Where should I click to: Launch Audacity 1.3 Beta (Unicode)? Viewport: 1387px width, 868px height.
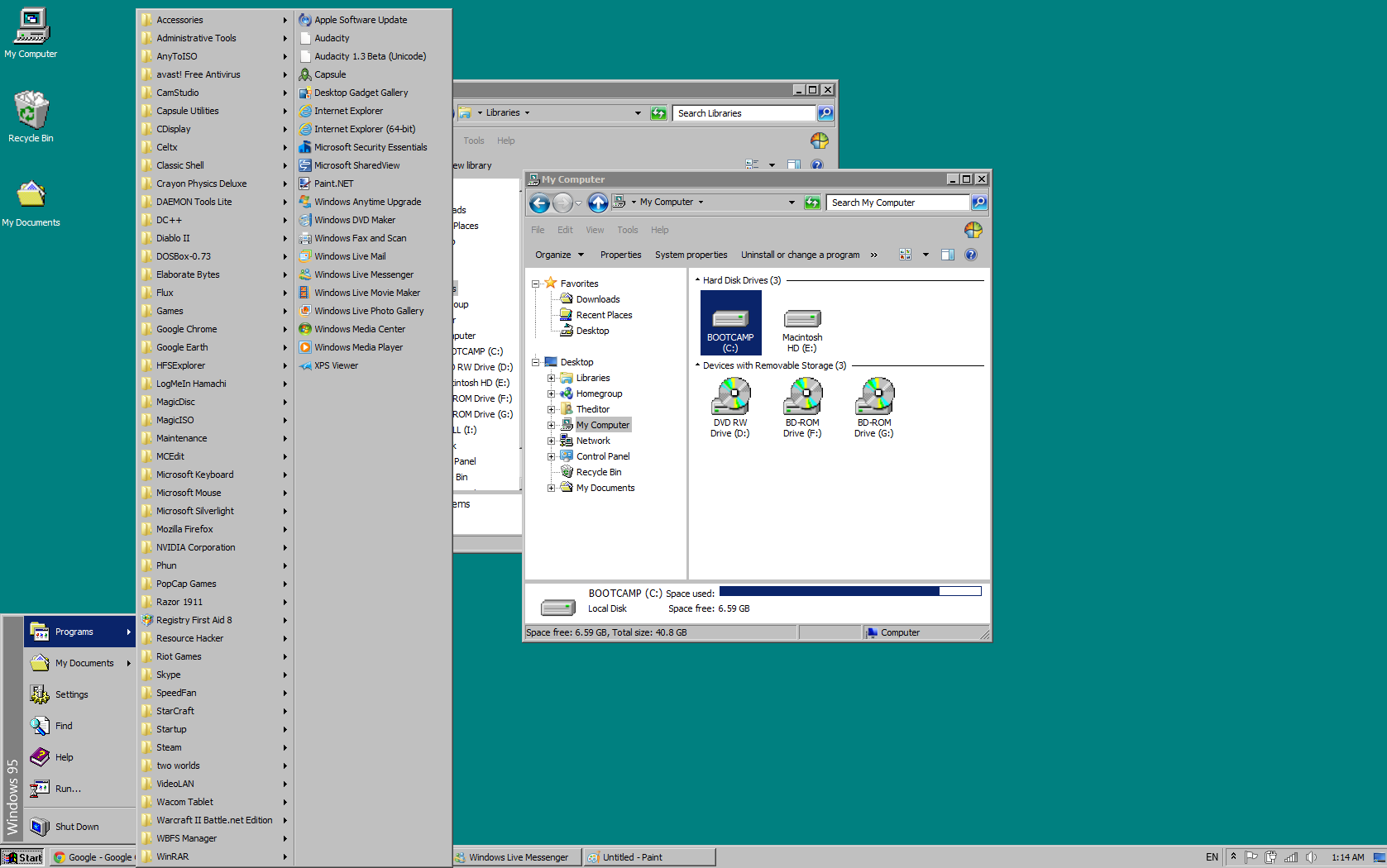[372, 56]
